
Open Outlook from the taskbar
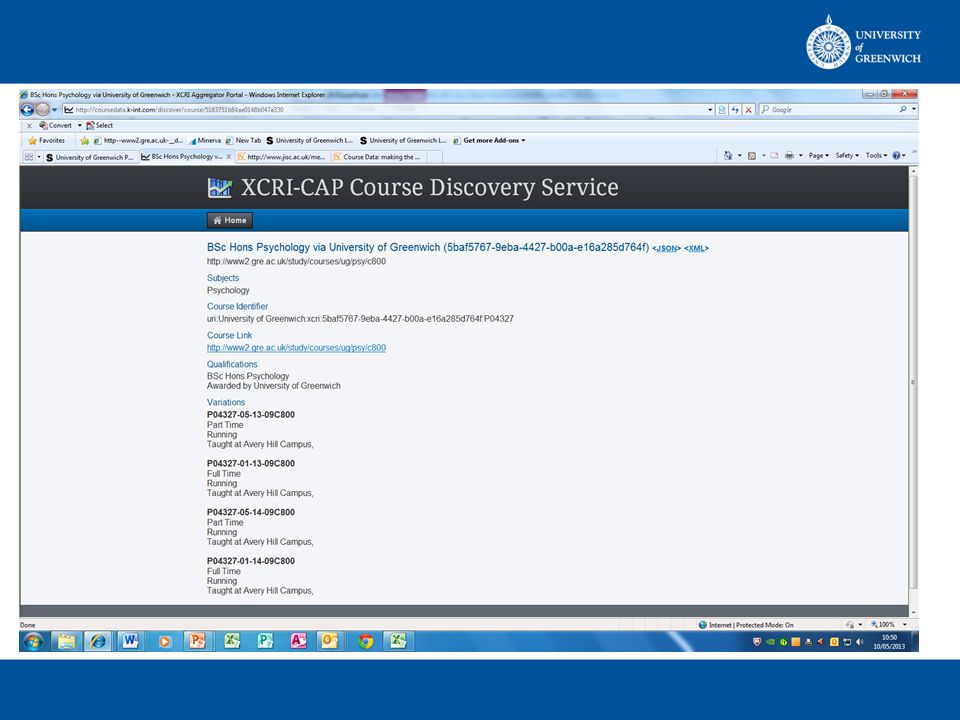coord(329,641)
